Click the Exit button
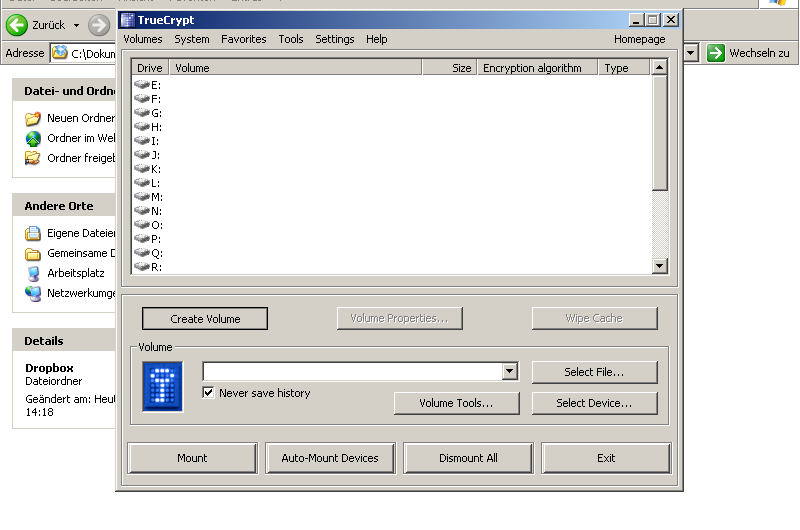800x530 pixels. pos(606,458)
